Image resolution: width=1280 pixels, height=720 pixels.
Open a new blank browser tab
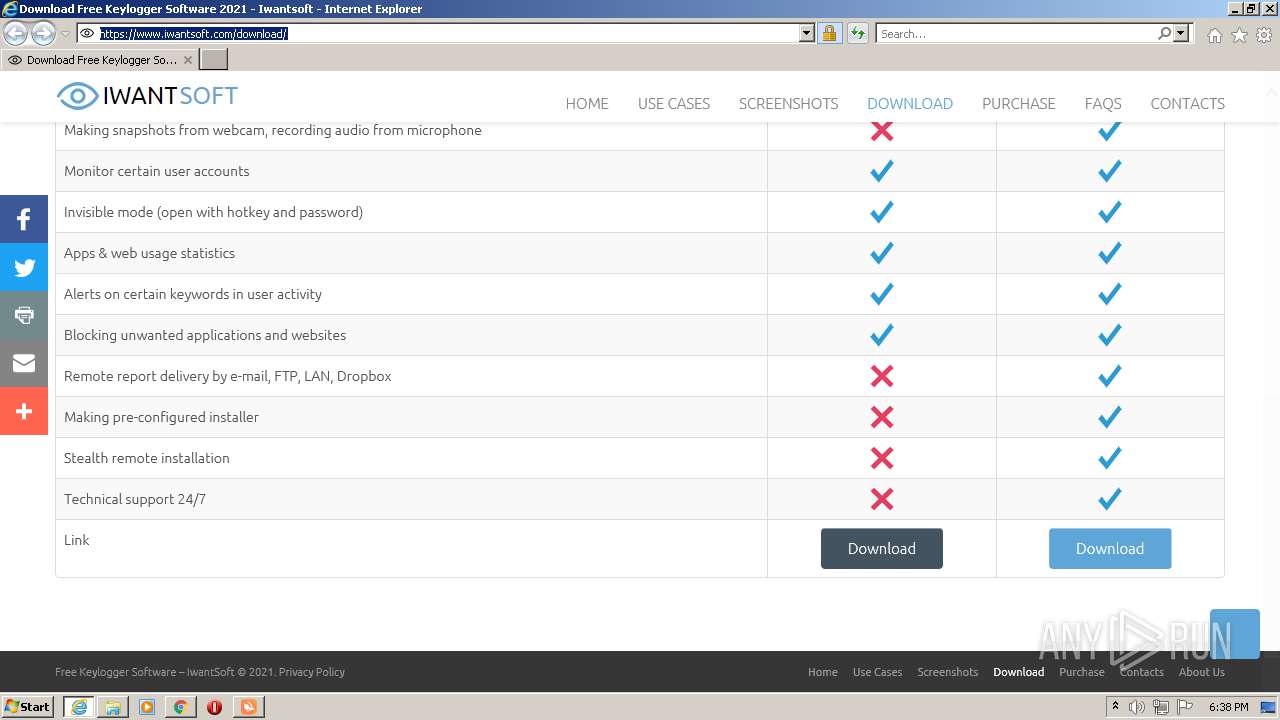[214, 59]
